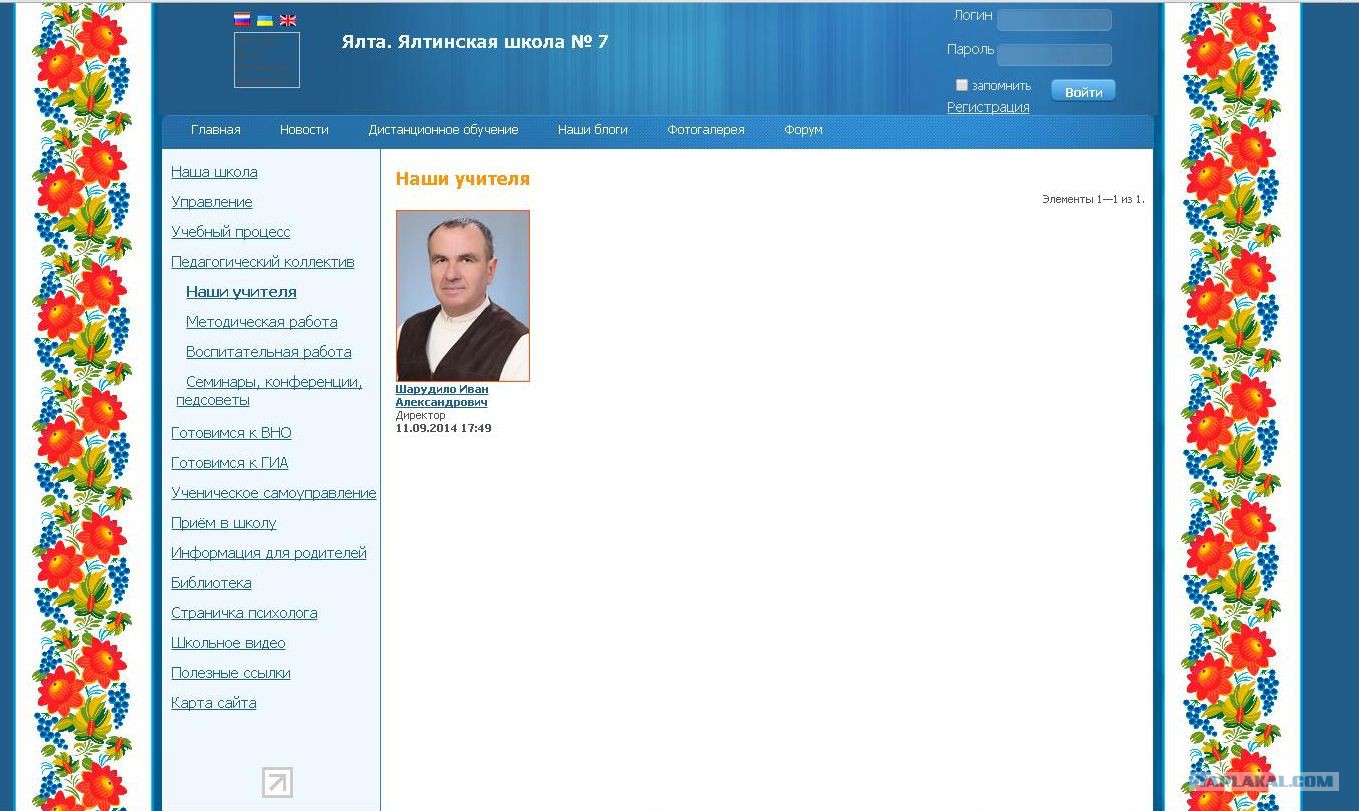Go to «Главная» in the top navigation
The height and width of the screenshot is (811, 1359).
click(x=216, y=130)
